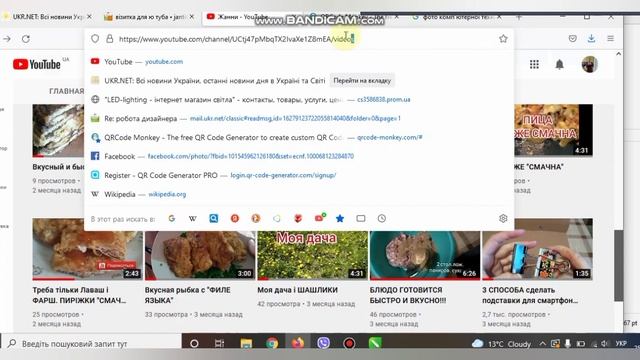This screenshot has width=640, height=360.
Task: Search this time with Wikipedia icon
Action: pyautogui.click(x=193, y=218)
